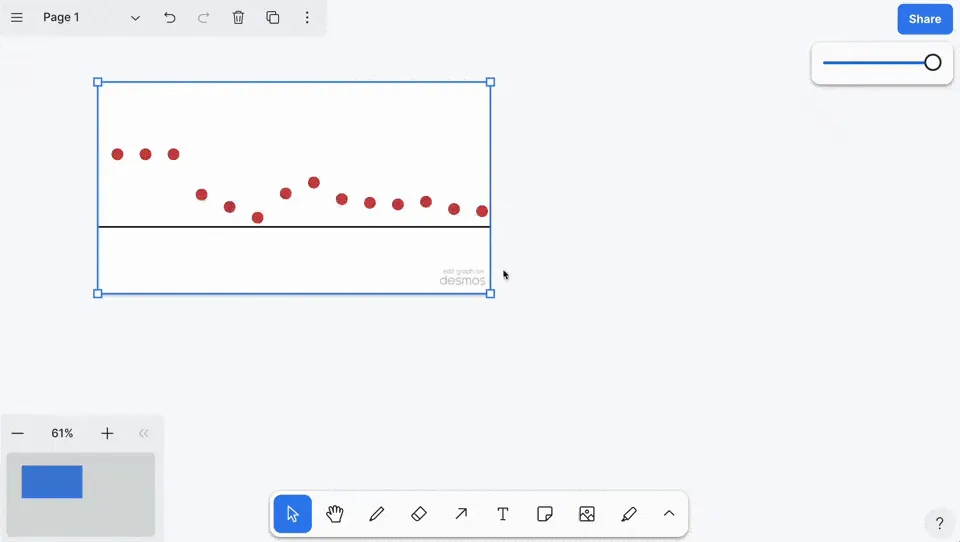The height and width of the screenshot is (542, 960).
Task: Collapse the minimap panel
Action: coord(143,434)
